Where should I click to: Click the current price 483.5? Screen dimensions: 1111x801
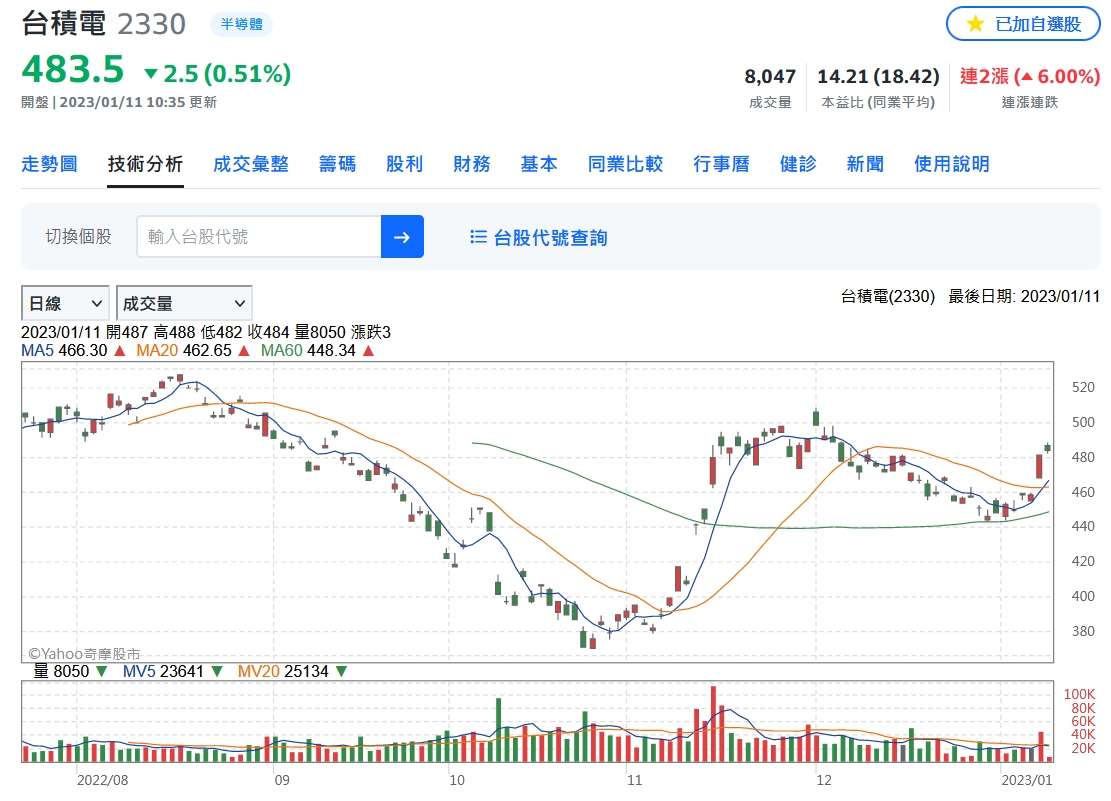click(x=73, y=69)
